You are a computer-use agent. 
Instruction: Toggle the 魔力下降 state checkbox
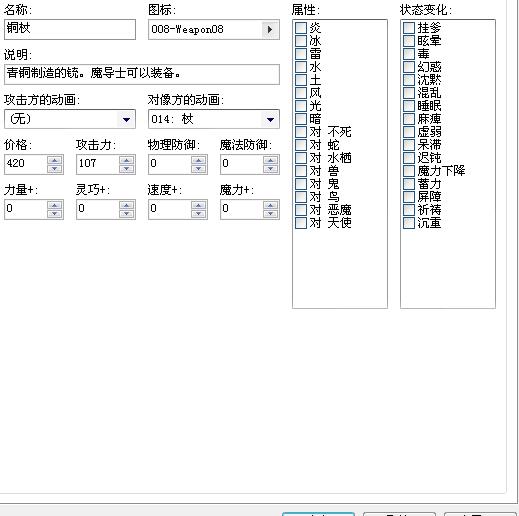(409, 171)
